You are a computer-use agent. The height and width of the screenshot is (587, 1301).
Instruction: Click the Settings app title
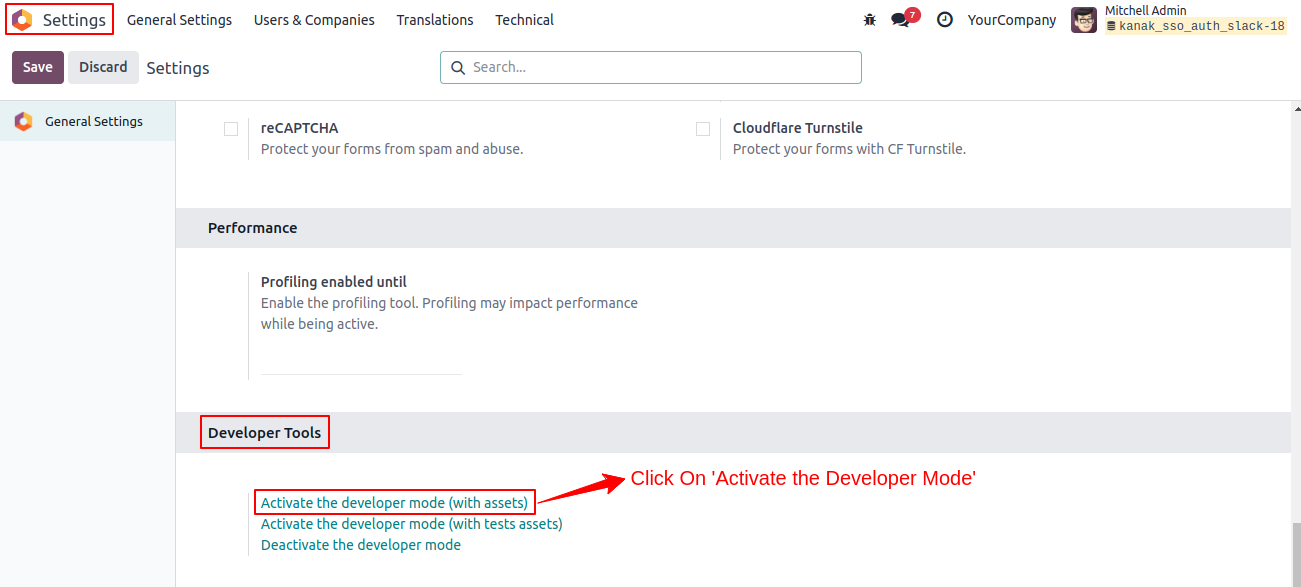74,20
